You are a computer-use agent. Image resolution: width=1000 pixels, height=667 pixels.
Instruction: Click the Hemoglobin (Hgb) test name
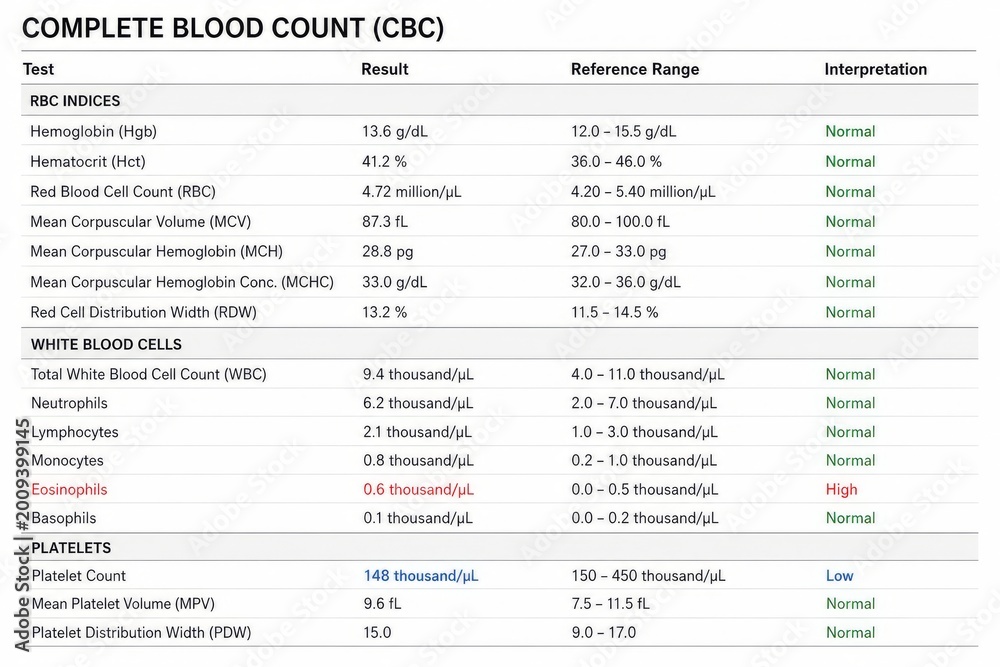93,131
